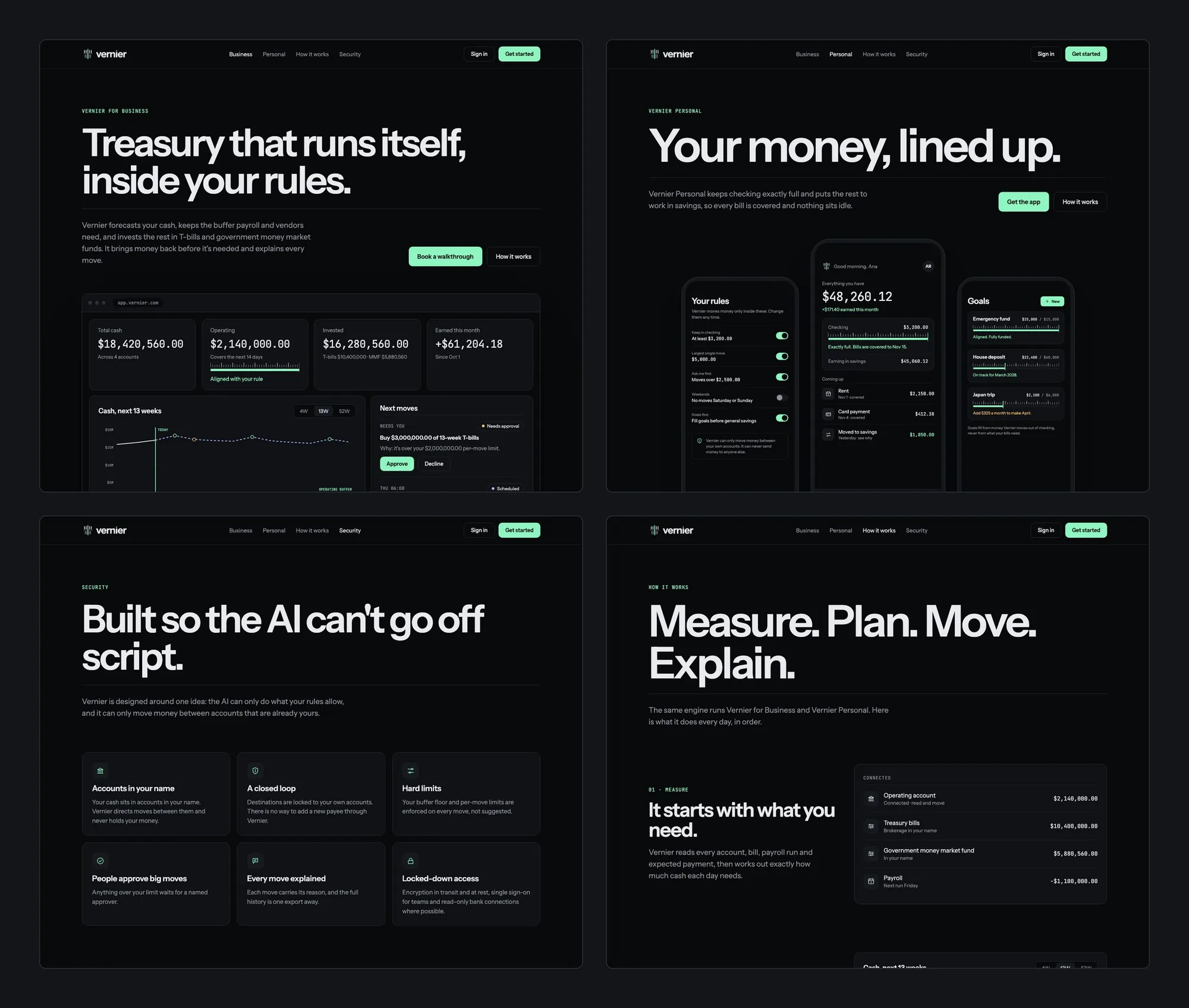Click the vernier logo on the Business page

coord(105,54)
